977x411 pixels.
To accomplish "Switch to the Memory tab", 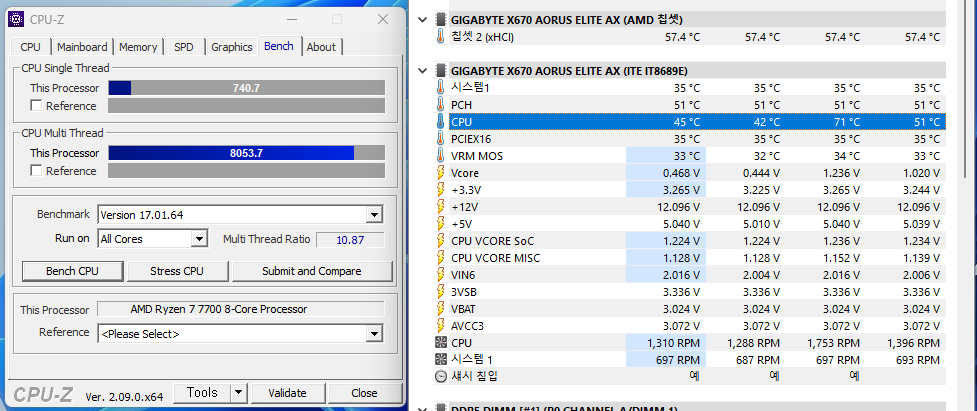I will click(x=138, y=47).
